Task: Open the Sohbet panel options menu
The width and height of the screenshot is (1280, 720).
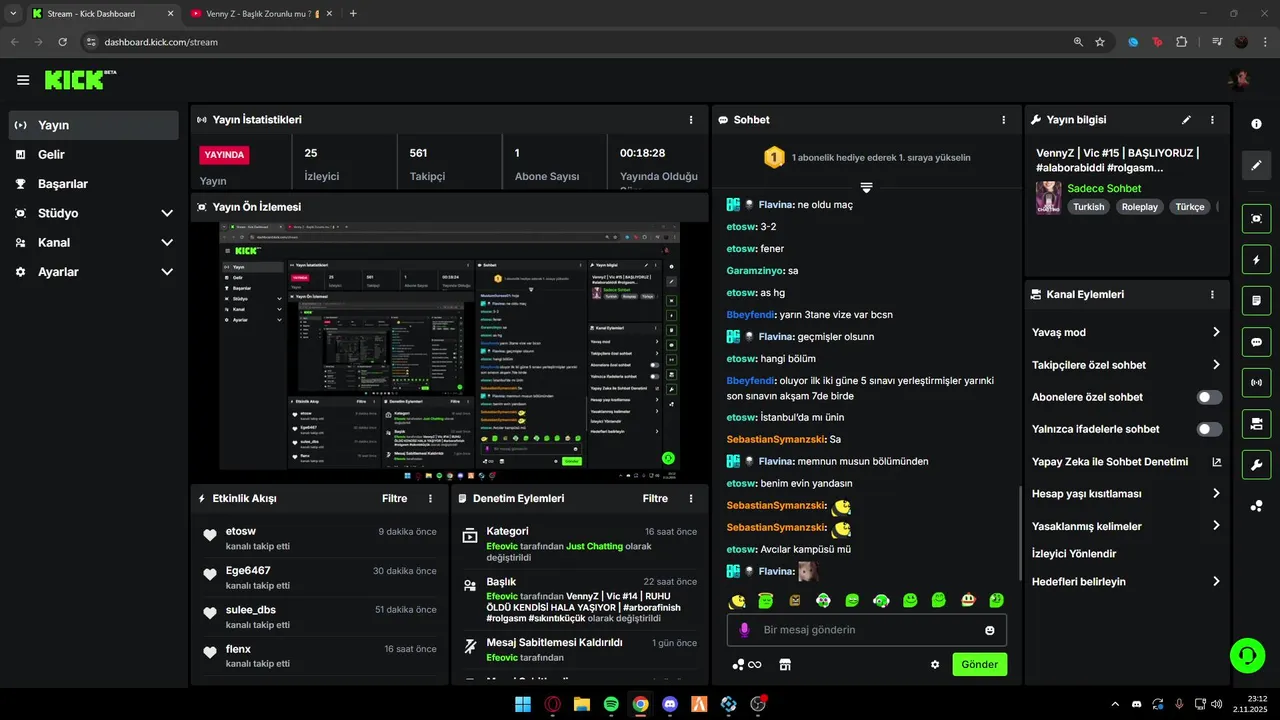Action: (1004, 119)
